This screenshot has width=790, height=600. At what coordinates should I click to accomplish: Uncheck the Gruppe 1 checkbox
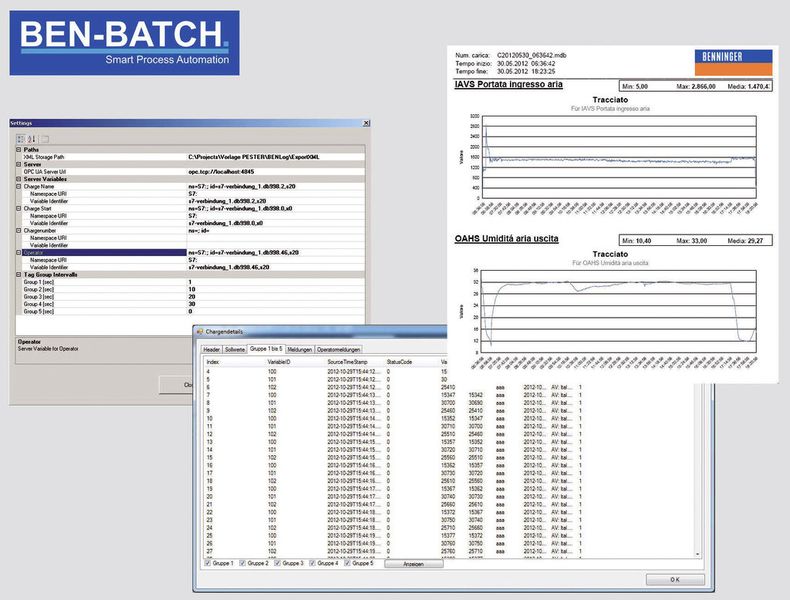pyautogui.click(x=208, y=563)
